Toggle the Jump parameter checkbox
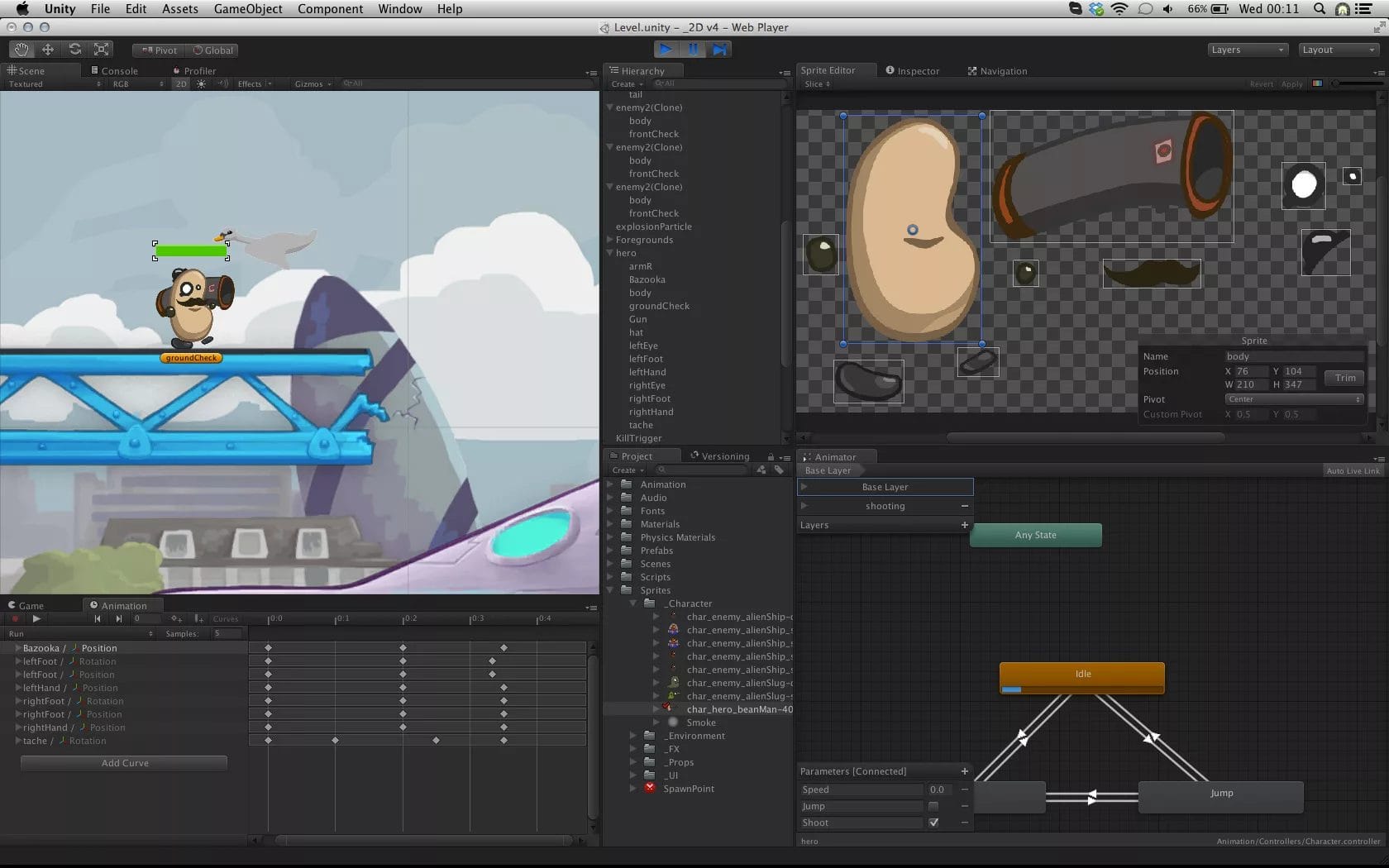The width and height of the screenshot is (1389, 868). click(x=934, y=806)
